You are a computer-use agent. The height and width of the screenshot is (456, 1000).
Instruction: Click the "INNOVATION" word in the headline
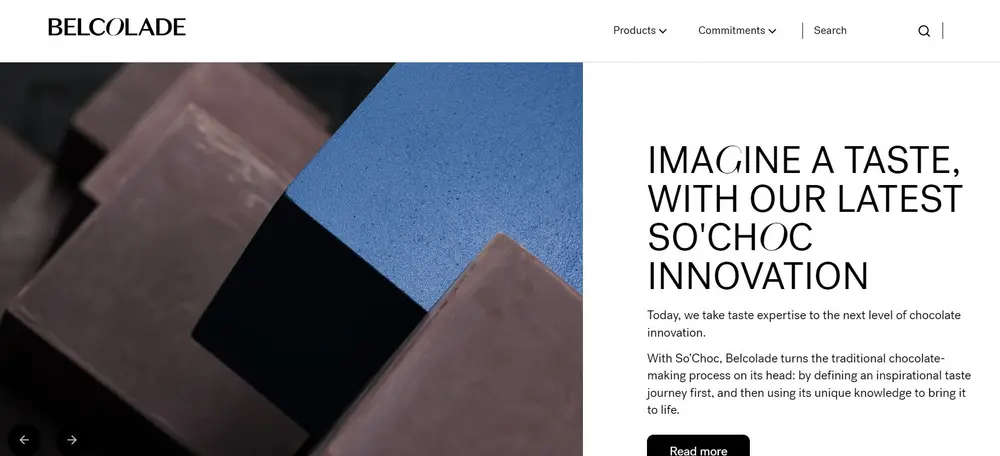758,276
